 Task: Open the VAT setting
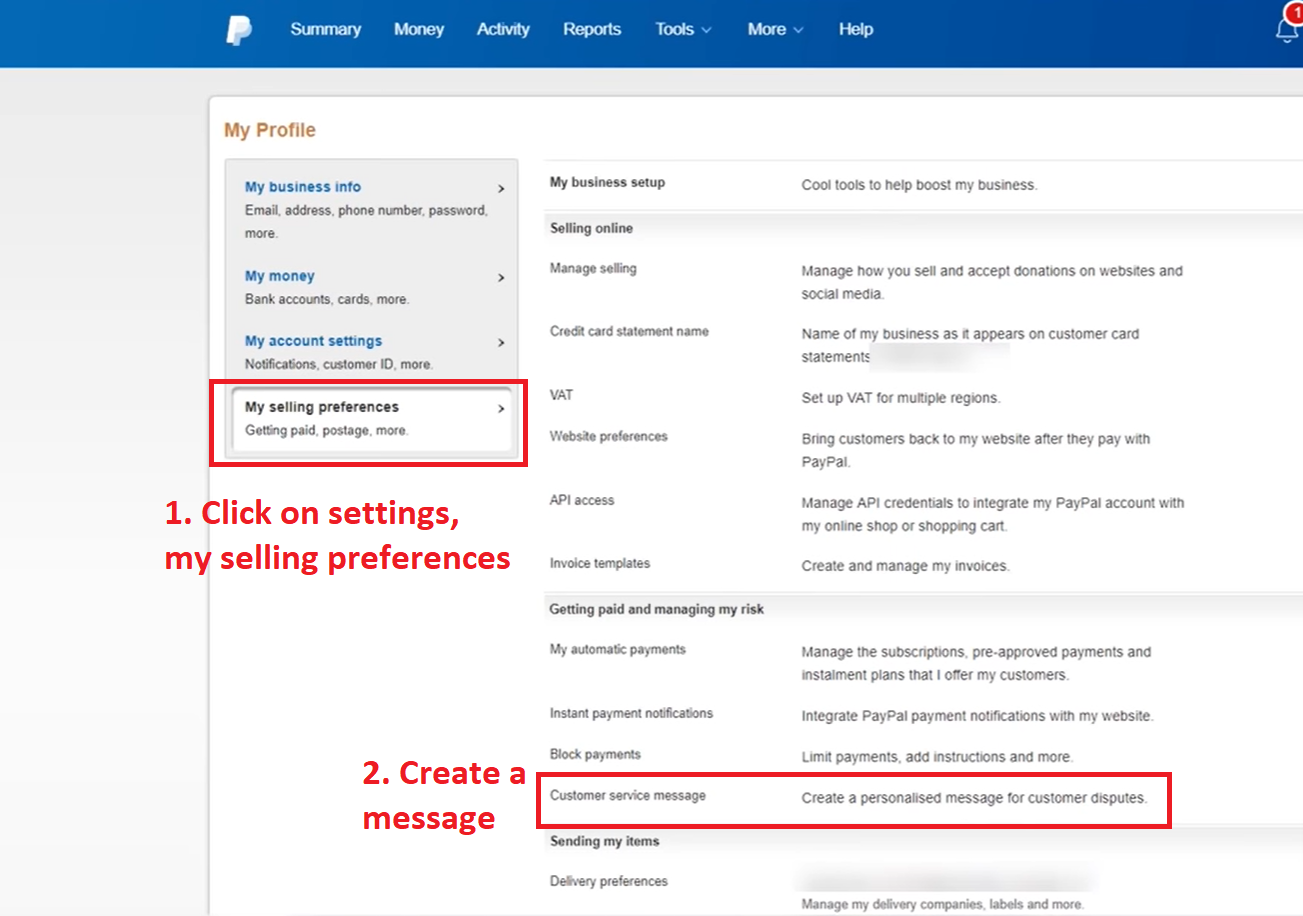tap(562, 395)
